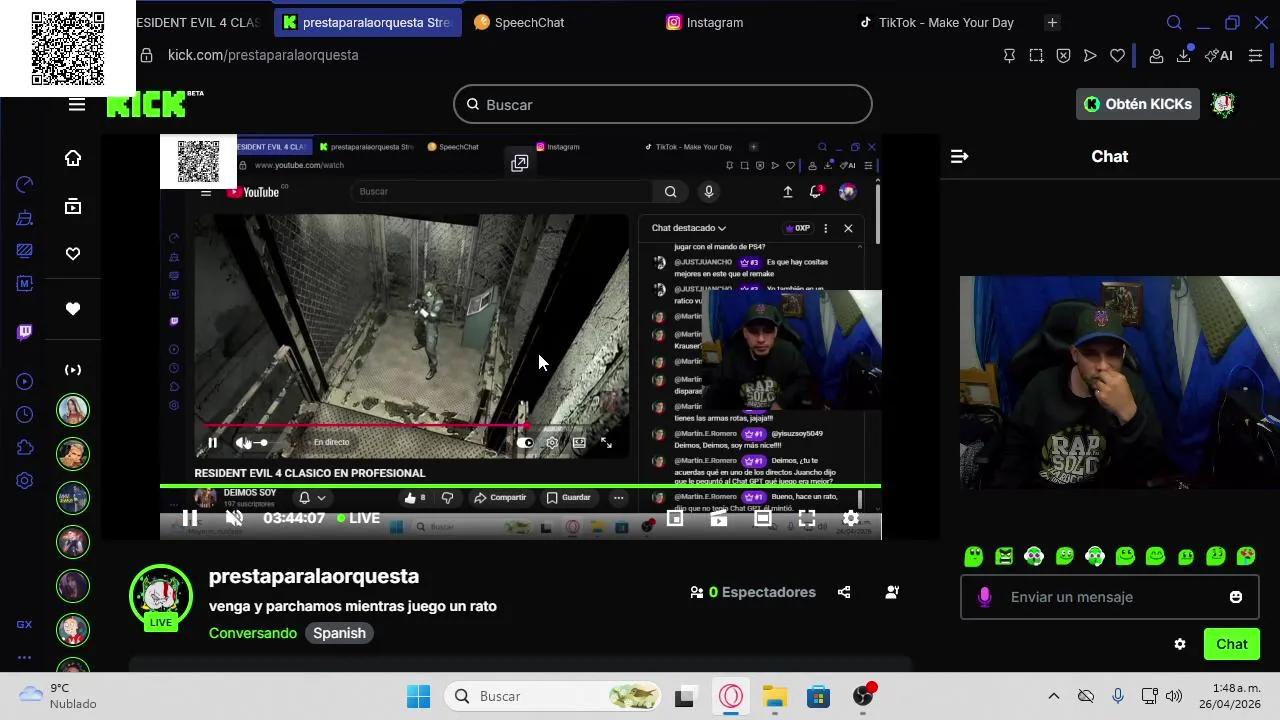Viewport: 1280px width, 720px height.
Task: Follow the channel with the add-user icon
Action: pos(892,592)
